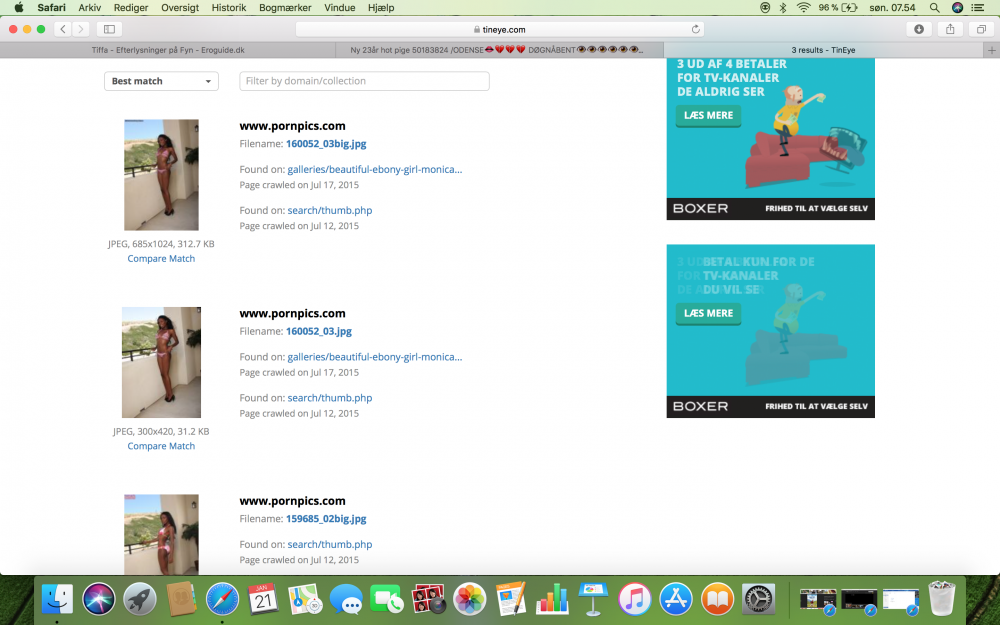This screenshot has width=1000, height=625.
Task: Reload the tineye.com page
Action: click(695, 29)
